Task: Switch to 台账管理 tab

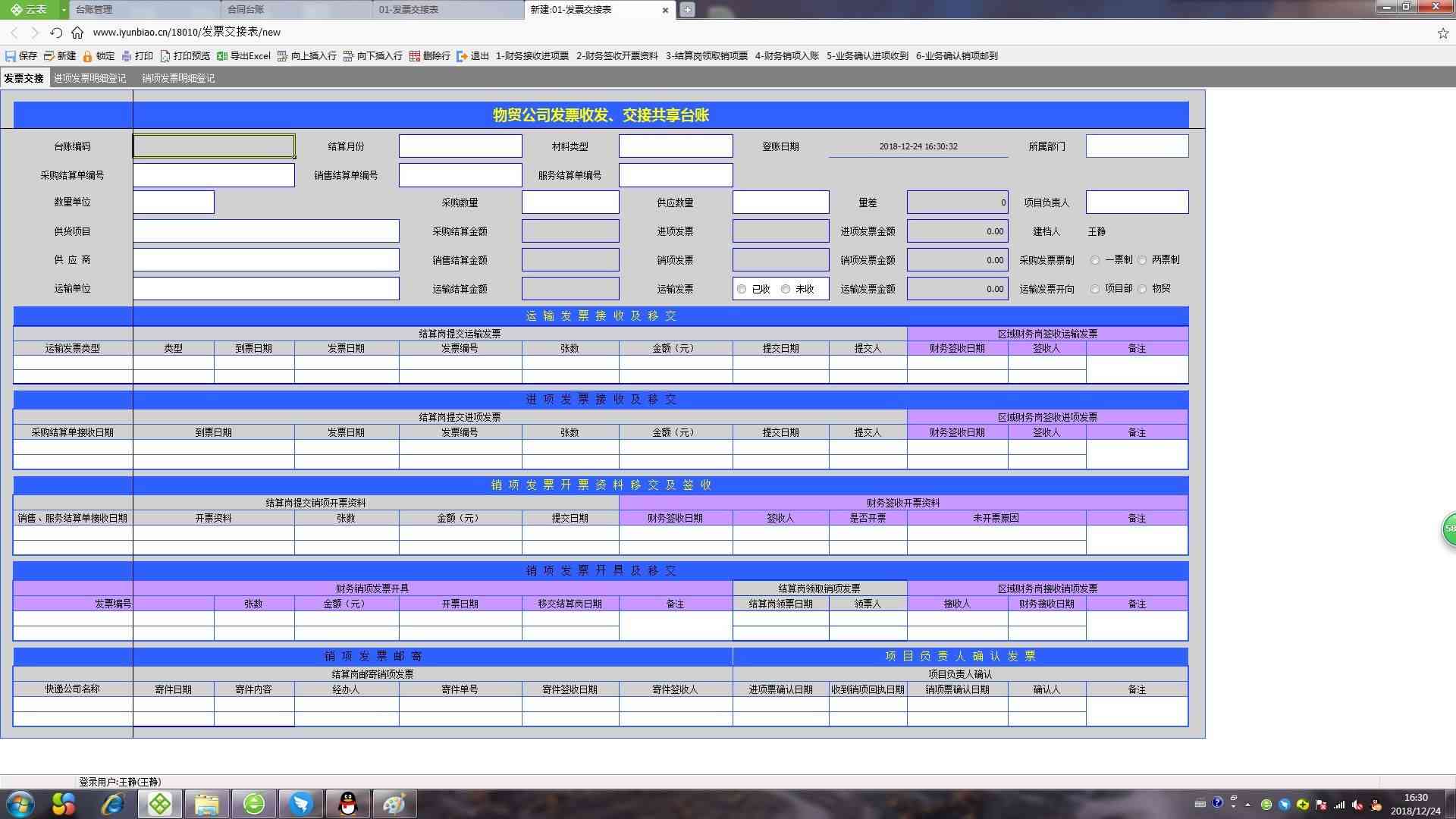Action: (144, 10)
